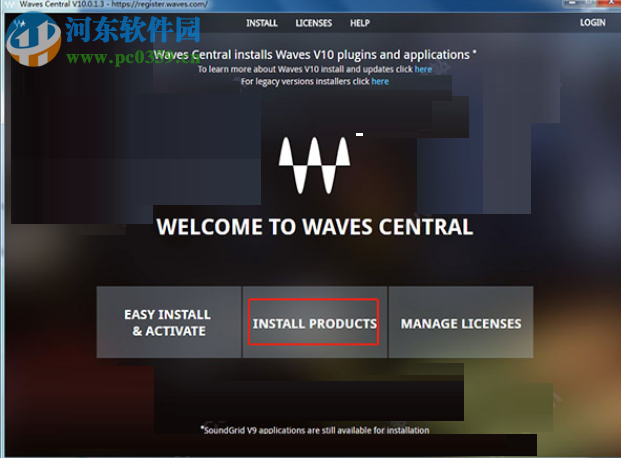Open the INSTALL menu tab
This screenshot has width=621, height=458.
click(262, 23)
